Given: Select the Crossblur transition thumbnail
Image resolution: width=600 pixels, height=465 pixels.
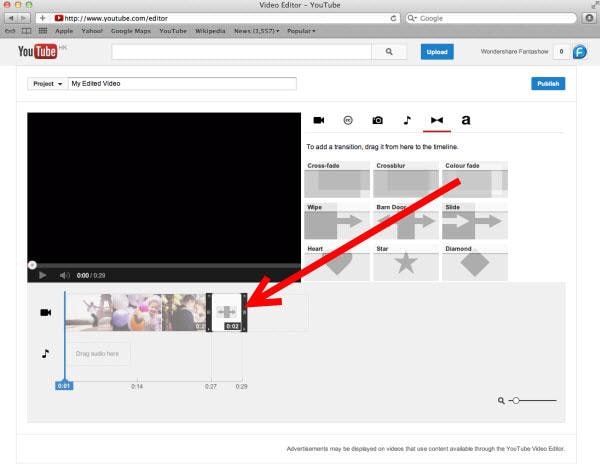Looking at the screenshot, I should point(406,179).
